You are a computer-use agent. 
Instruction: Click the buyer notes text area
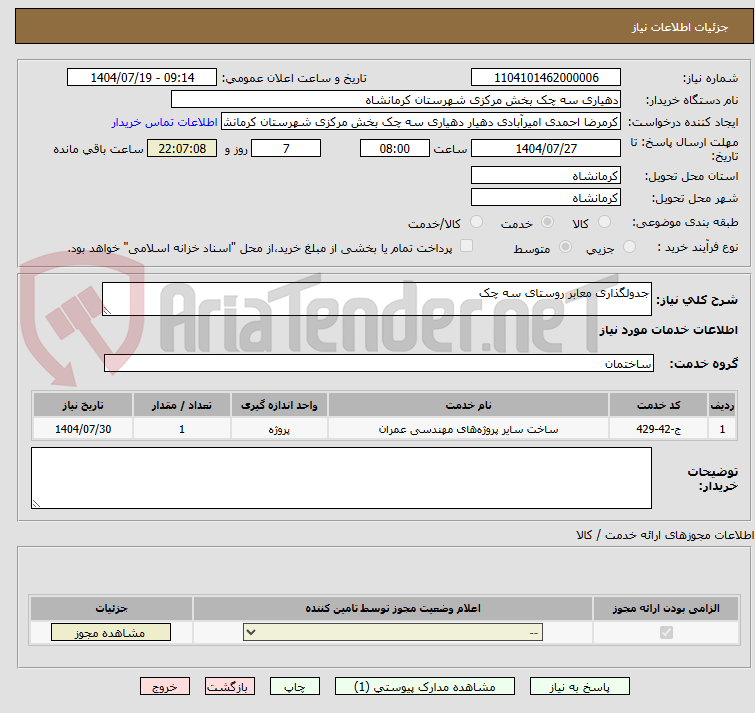coord(341,478)
